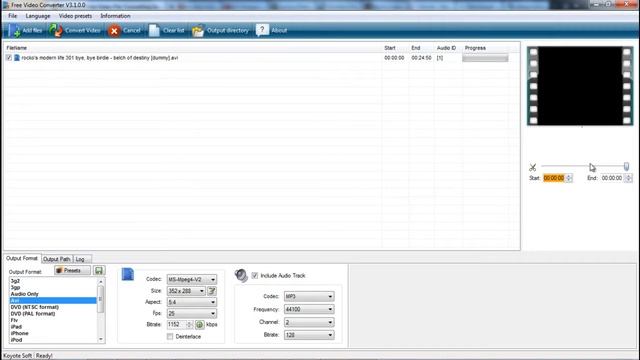This screenshot has height=360, width=640.
Task: Click format list scroll down arrow
Action: pyautogui.click(x=101, y=340)
